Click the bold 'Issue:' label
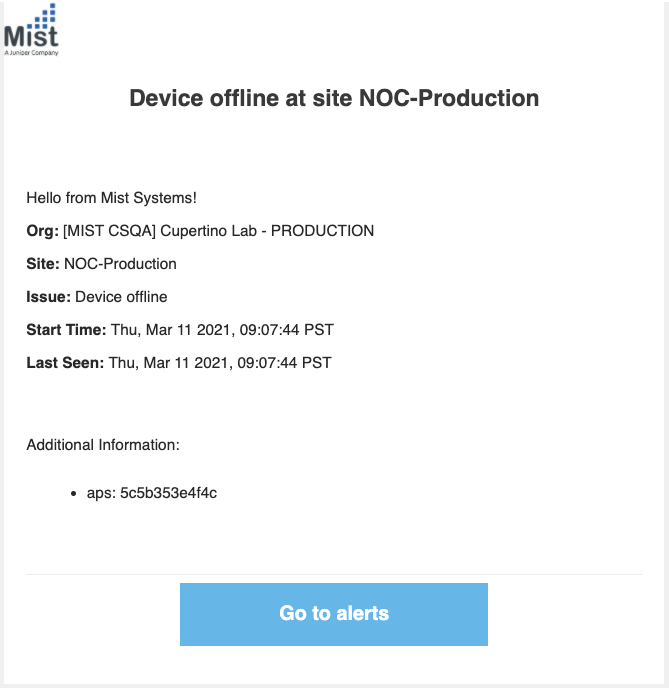The height and width of the screenshot is (688, 669). point(48,297)
